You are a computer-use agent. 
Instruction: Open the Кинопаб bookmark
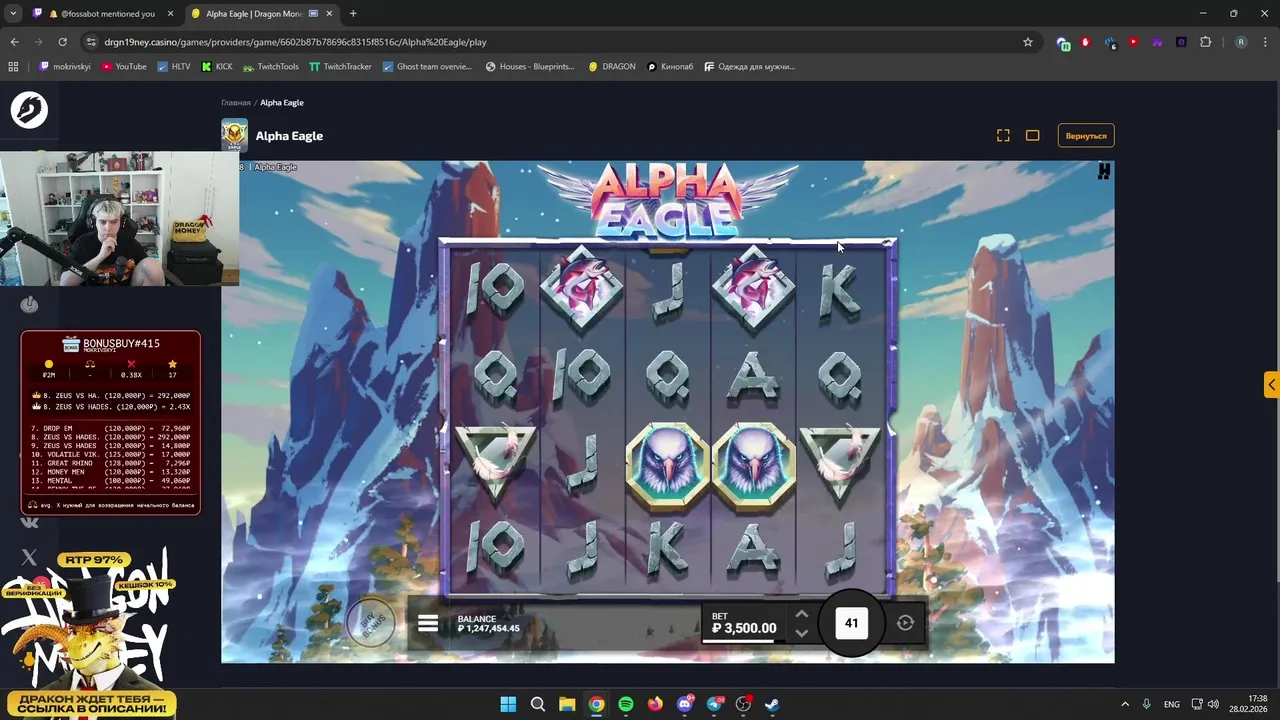pos(670,66)
